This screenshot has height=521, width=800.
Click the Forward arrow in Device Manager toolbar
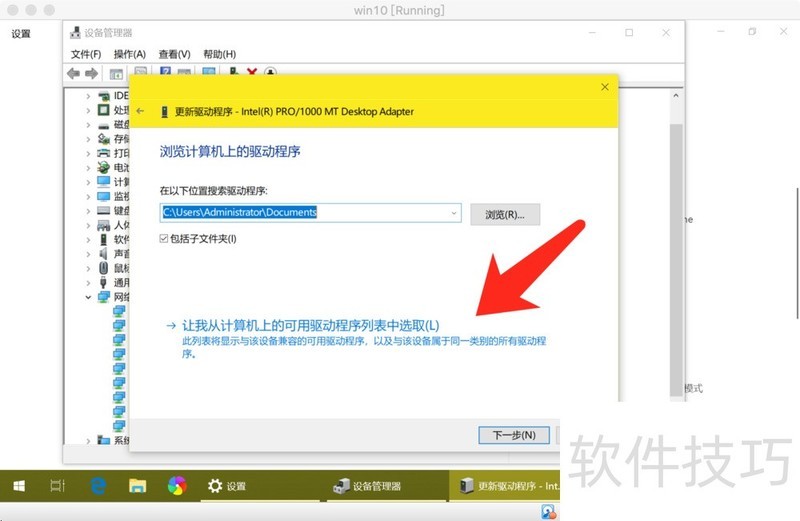pyautogui.click(x=91, y=73)
